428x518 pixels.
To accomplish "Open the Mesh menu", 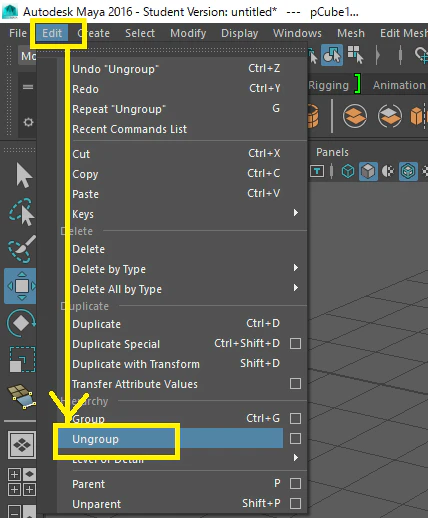I will pyautogui.click(x=351, y=33).
